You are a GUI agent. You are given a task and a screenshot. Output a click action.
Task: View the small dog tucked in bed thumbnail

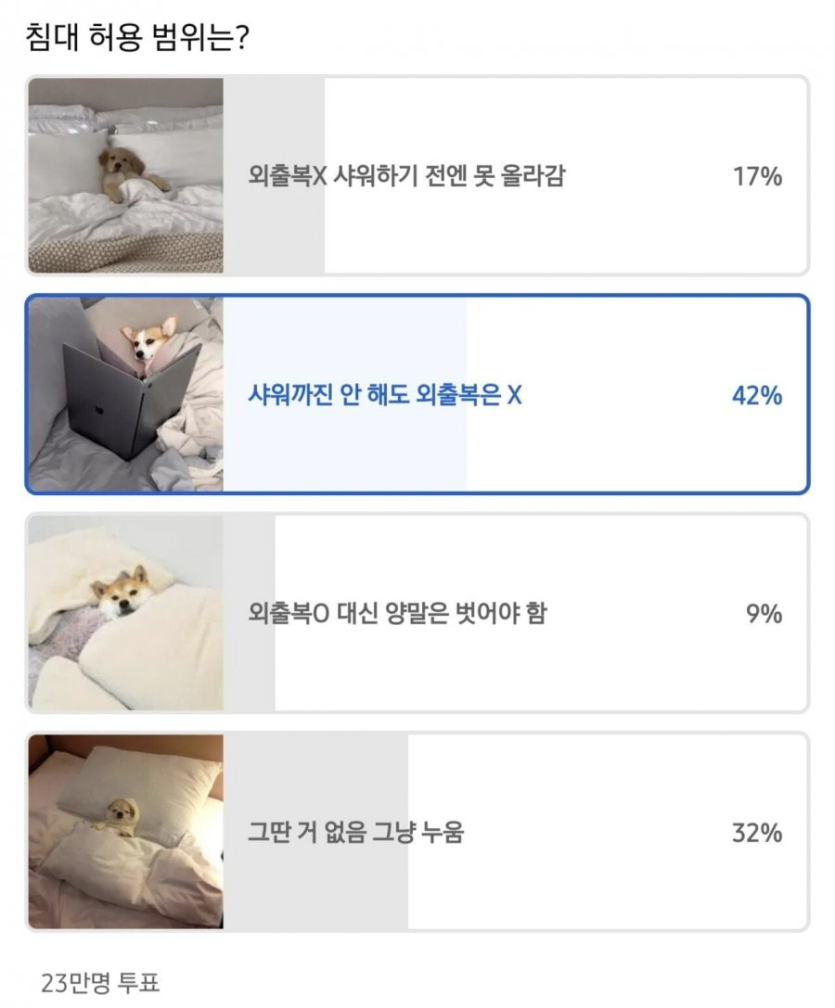point(126,832)
